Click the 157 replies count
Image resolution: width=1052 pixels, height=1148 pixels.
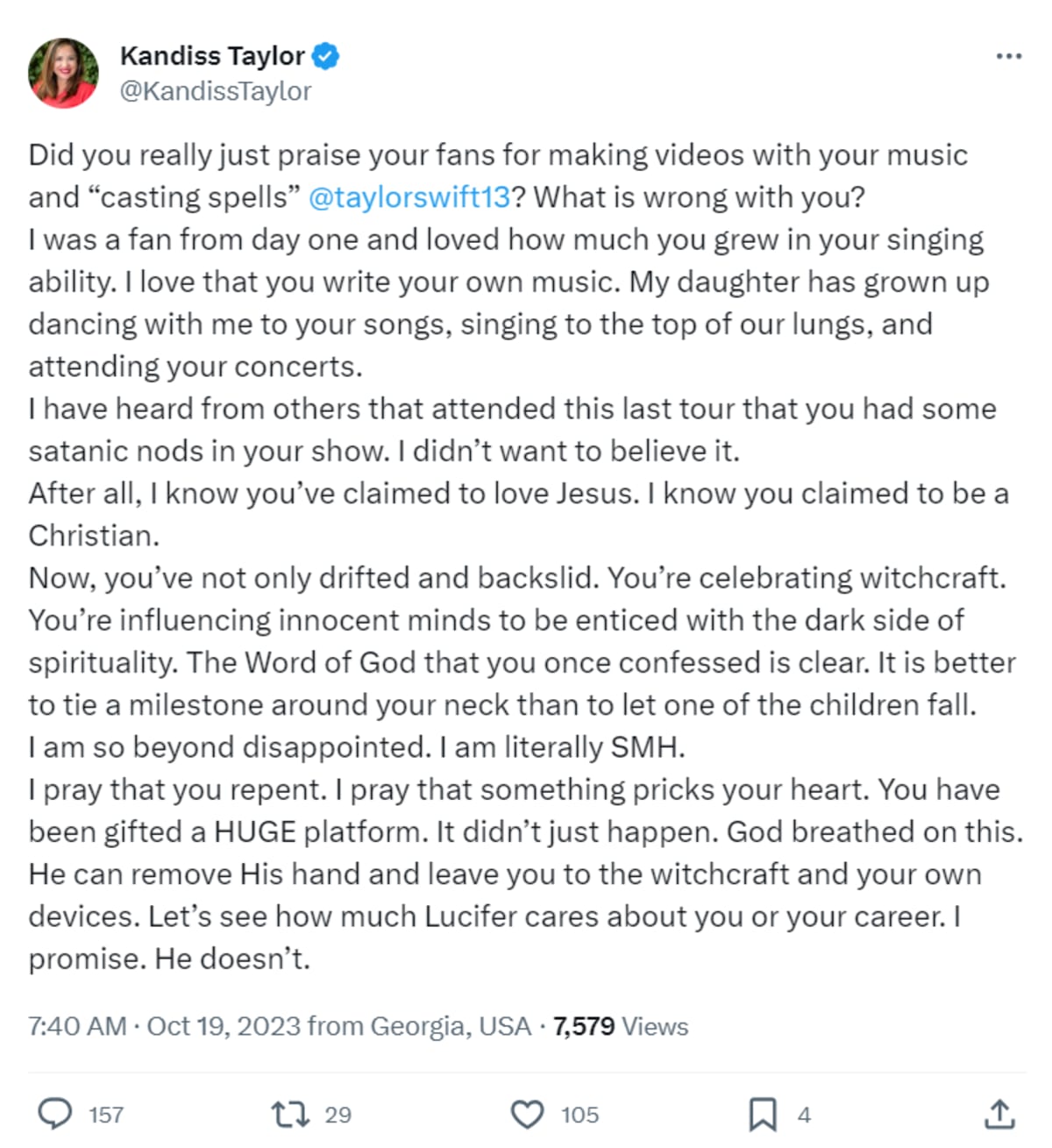(106, 1115)
